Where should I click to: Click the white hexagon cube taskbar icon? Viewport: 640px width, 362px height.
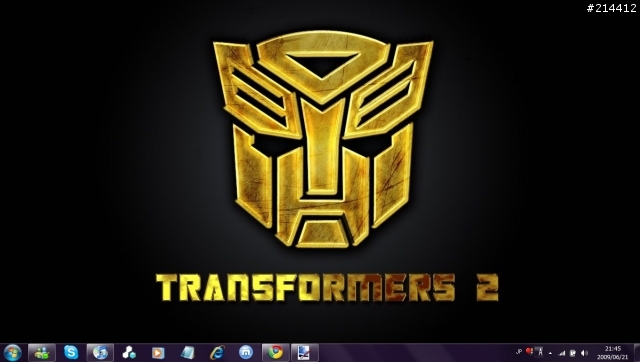(129, 353)
